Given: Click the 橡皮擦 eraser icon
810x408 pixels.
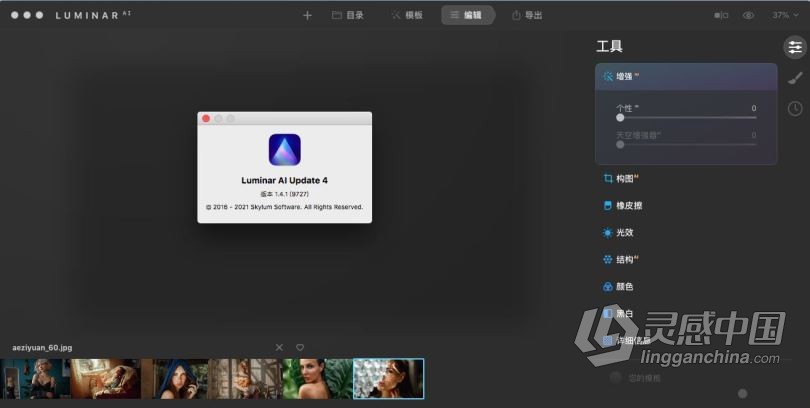Looking at the screenshot, I should pyautogui.click(x=608, y=206).
